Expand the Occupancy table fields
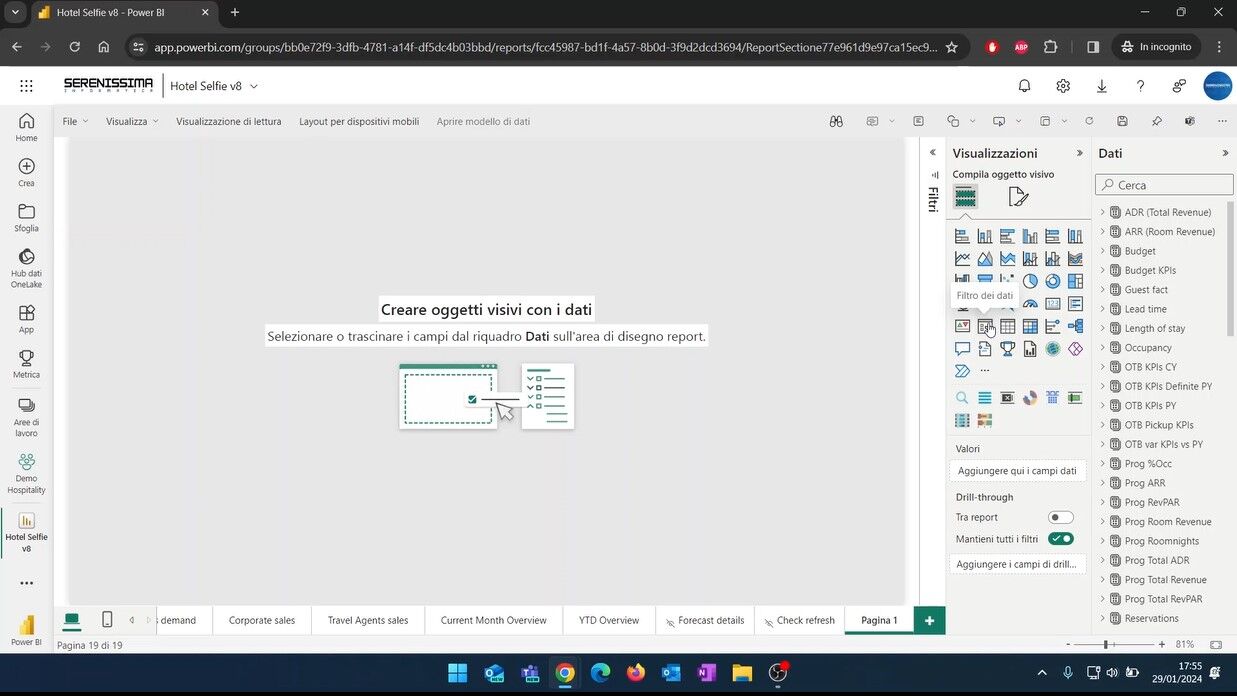Image resolution: width=1237 pixels, height=696 pixels. [1103, 348]
